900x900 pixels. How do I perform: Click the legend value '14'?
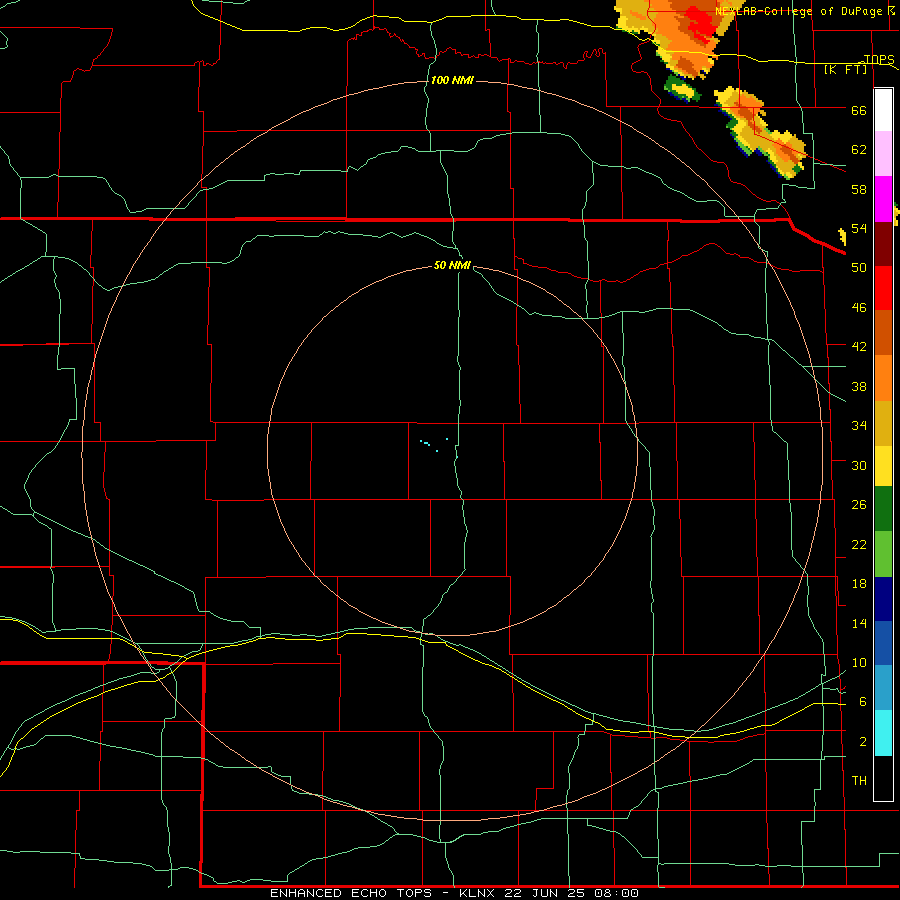[859, 623]
